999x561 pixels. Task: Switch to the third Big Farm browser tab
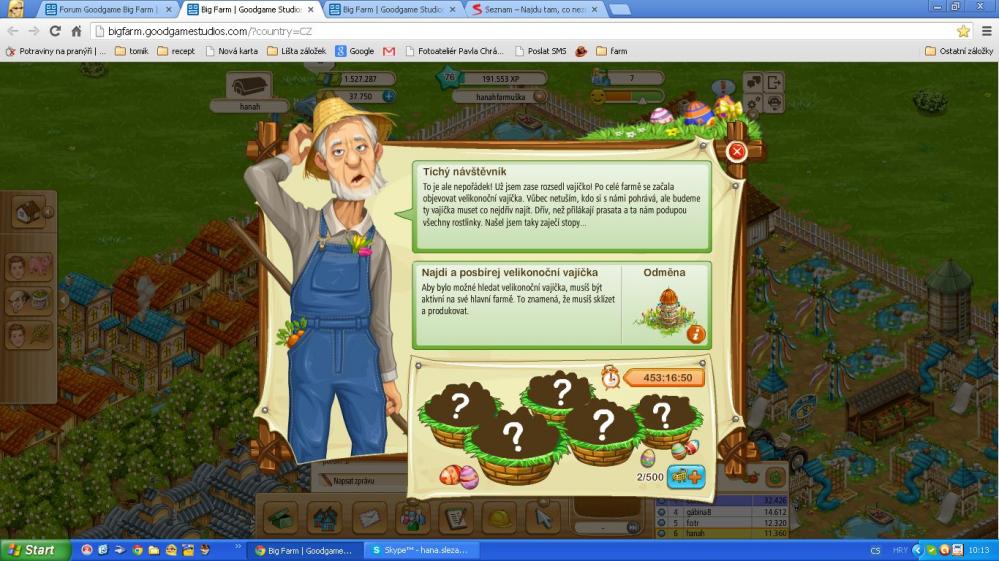click(x=392, y=10)
